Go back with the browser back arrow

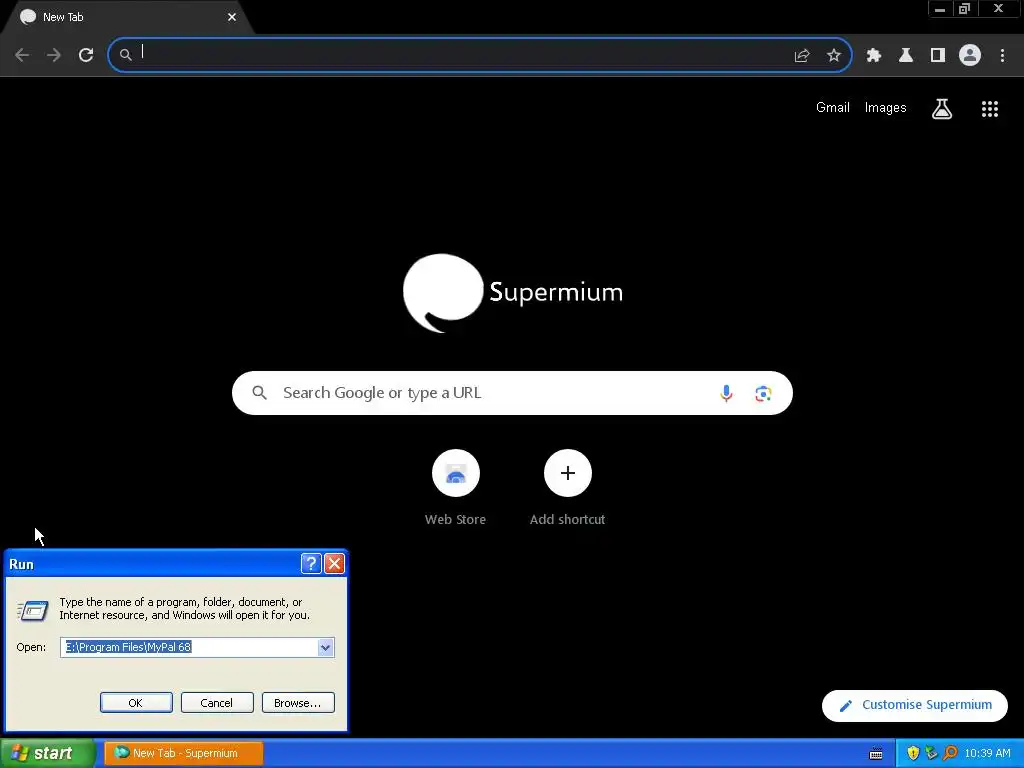(22, 55)
